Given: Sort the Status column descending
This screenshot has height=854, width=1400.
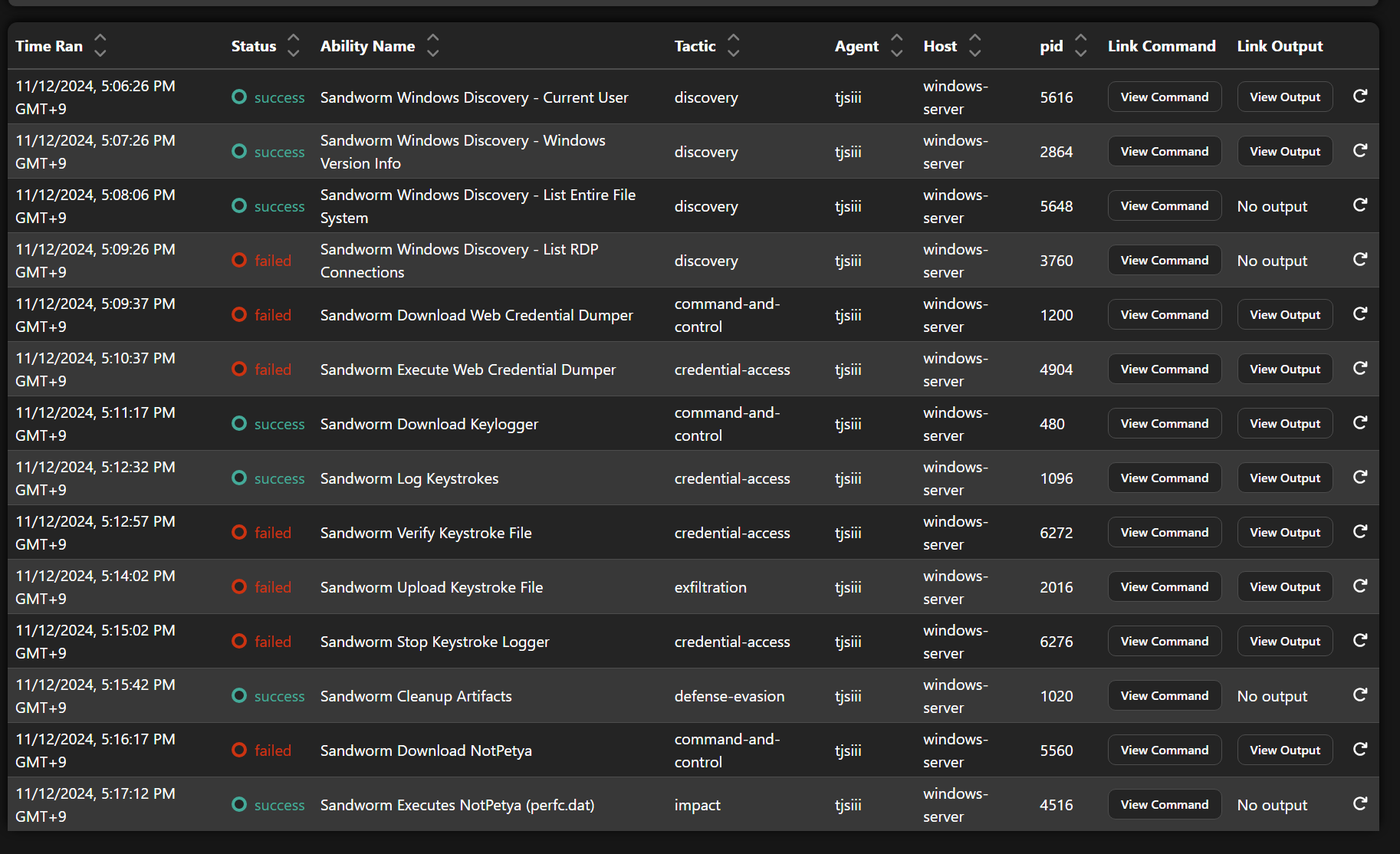Looking at the screenshot, I should pyautogui.click(x=293, y=54).
